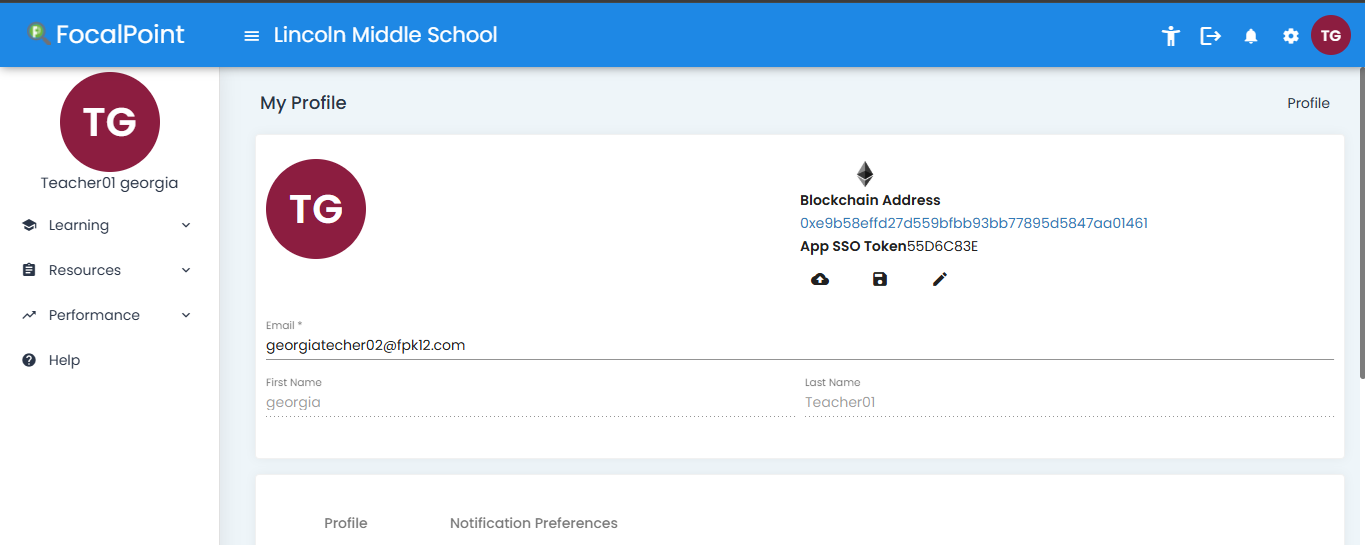Click the FocalPoint brand name
Viewport: 1365px width, 545px height.
point(120,34)
